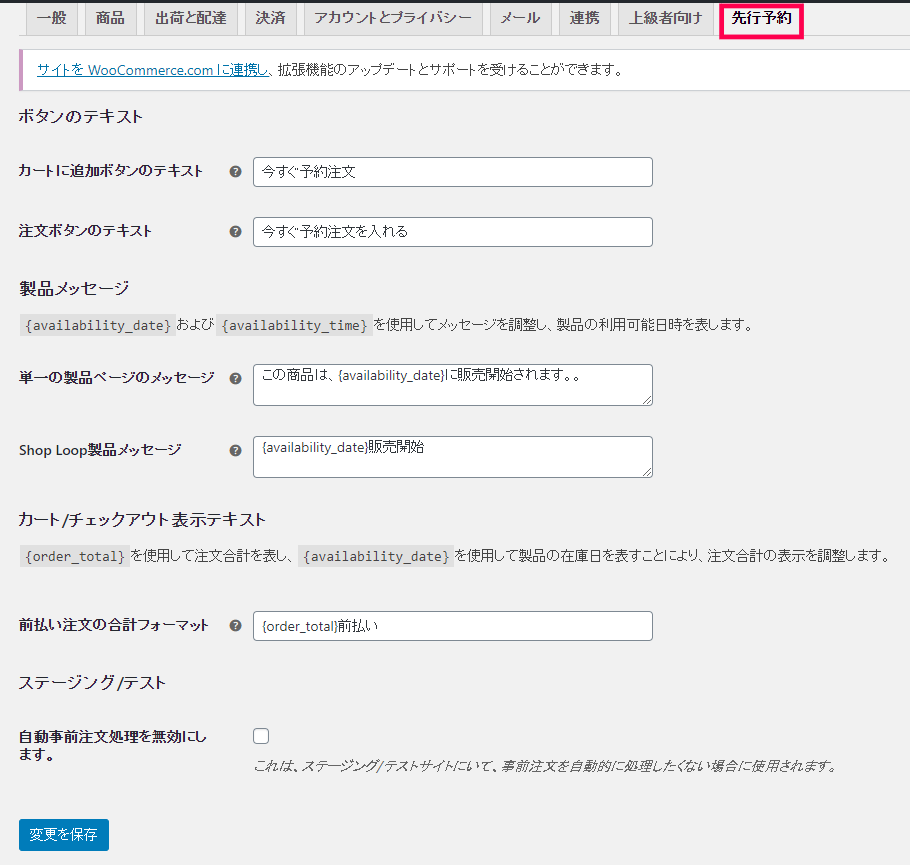Click help icon beside Shop Loop製品メッセージ
Viewport: 910px width, 865px height.
click(x=235, y=451)
